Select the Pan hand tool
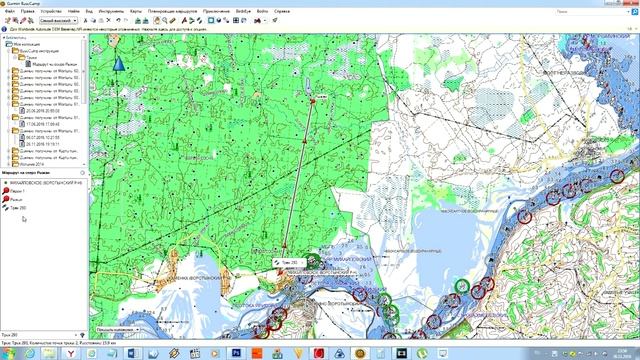 (157, 20)
